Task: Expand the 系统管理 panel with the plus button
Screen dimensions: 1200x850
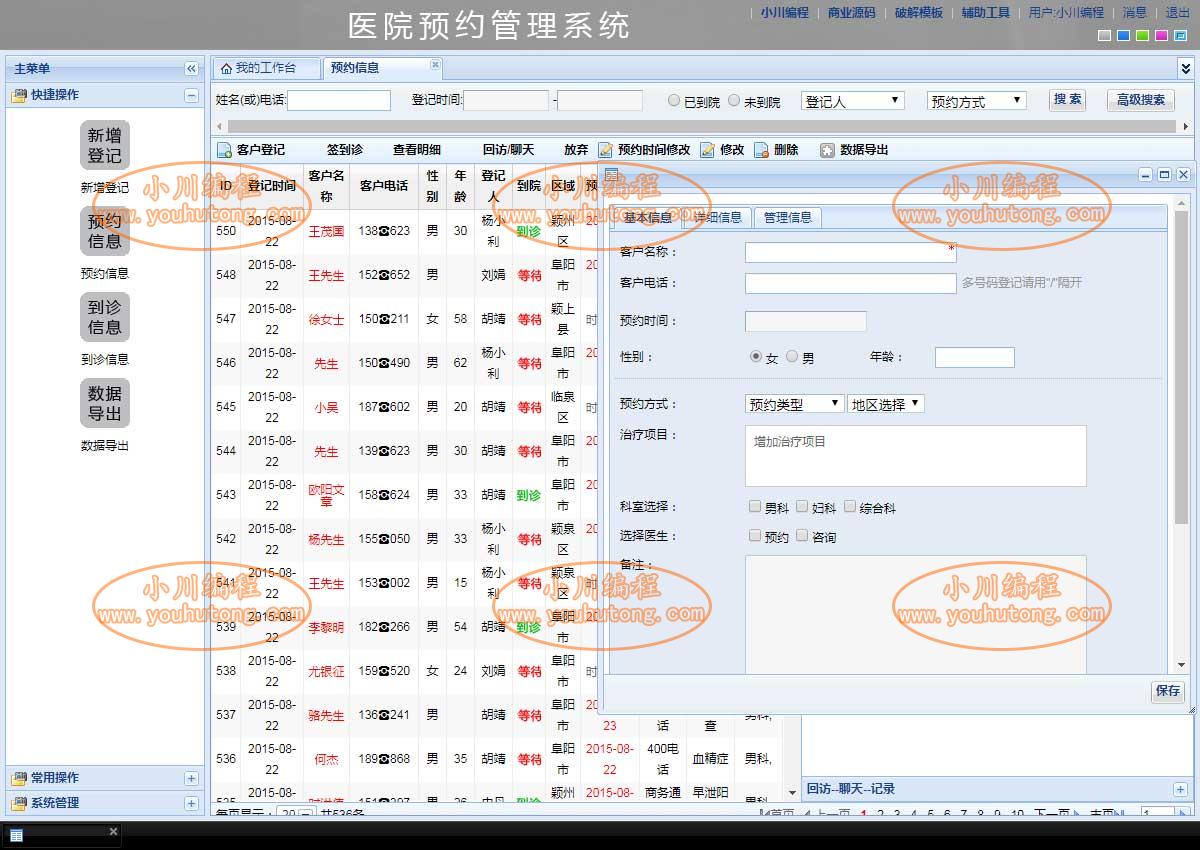Action: 191,803
